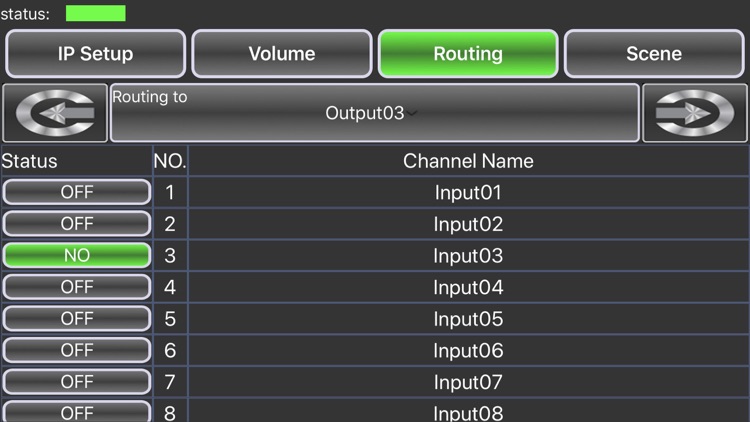This screenshot has height=422, width=750.
Task: Turn on routing for Input07
Action: [x=77, y=382]
